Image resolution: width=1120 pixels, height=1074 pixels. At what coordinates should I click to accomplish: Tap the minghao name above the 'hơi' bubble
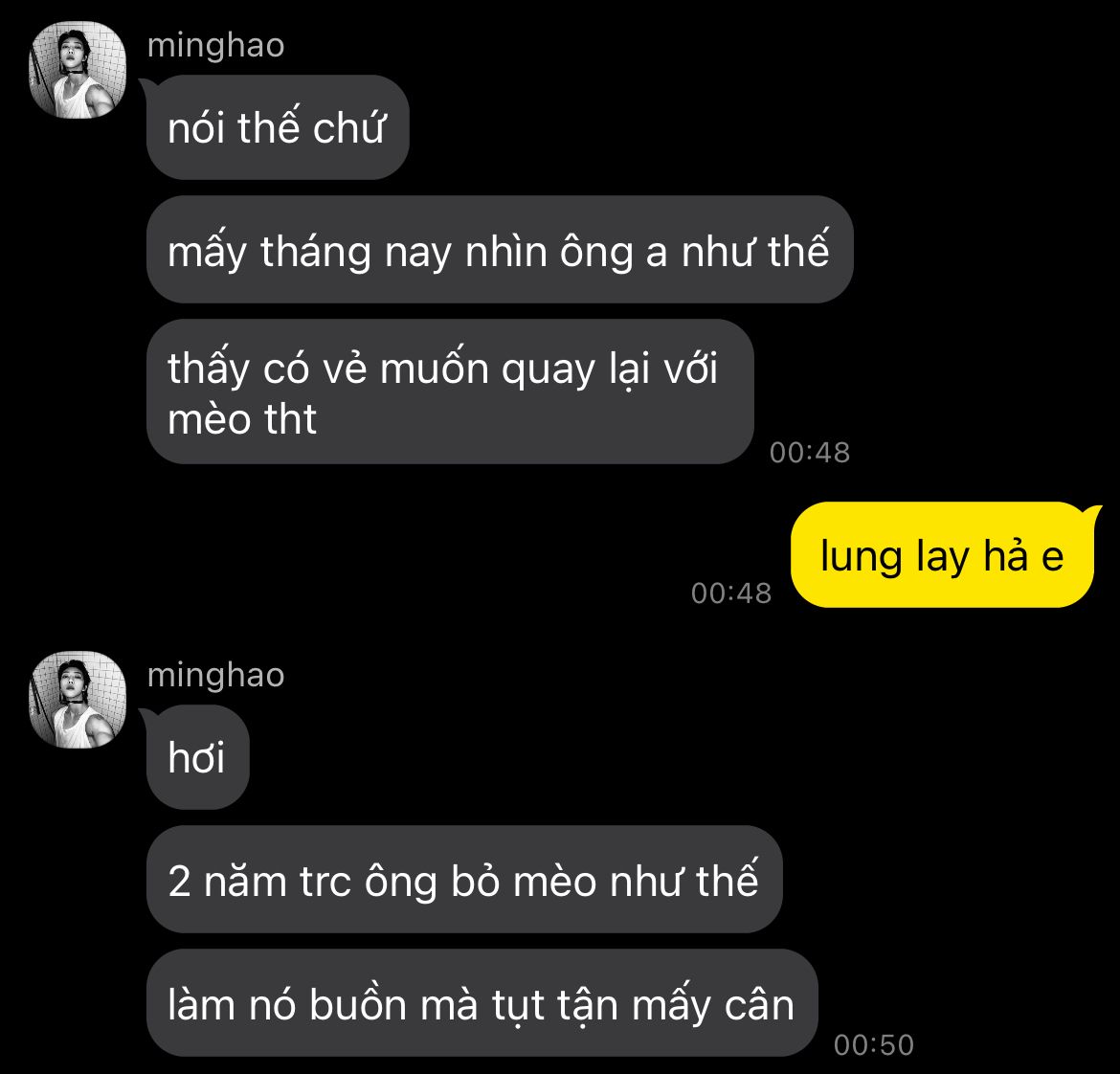(215, 676)
